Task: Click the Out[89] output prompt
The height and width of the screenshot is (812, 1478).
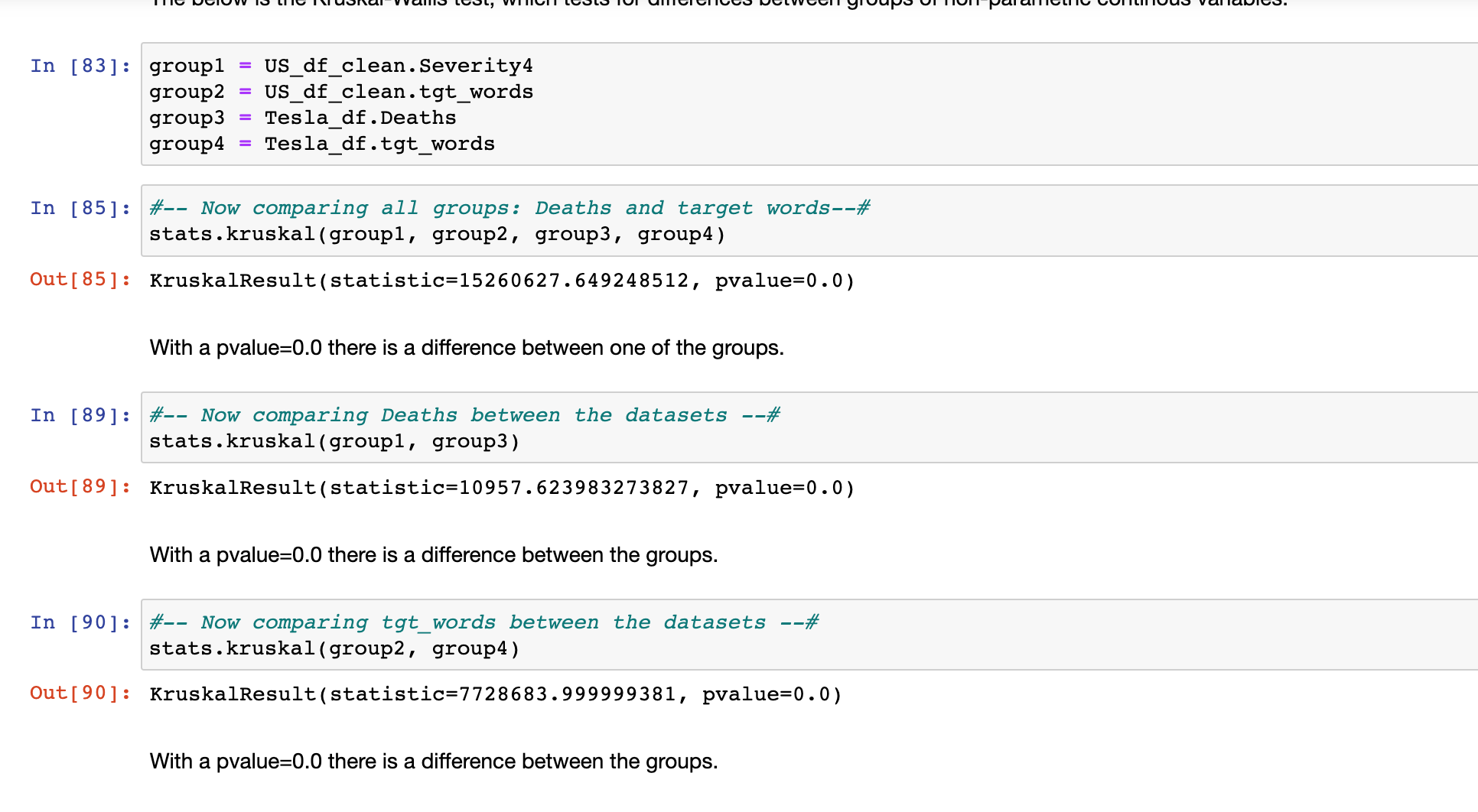Action: 80,487
